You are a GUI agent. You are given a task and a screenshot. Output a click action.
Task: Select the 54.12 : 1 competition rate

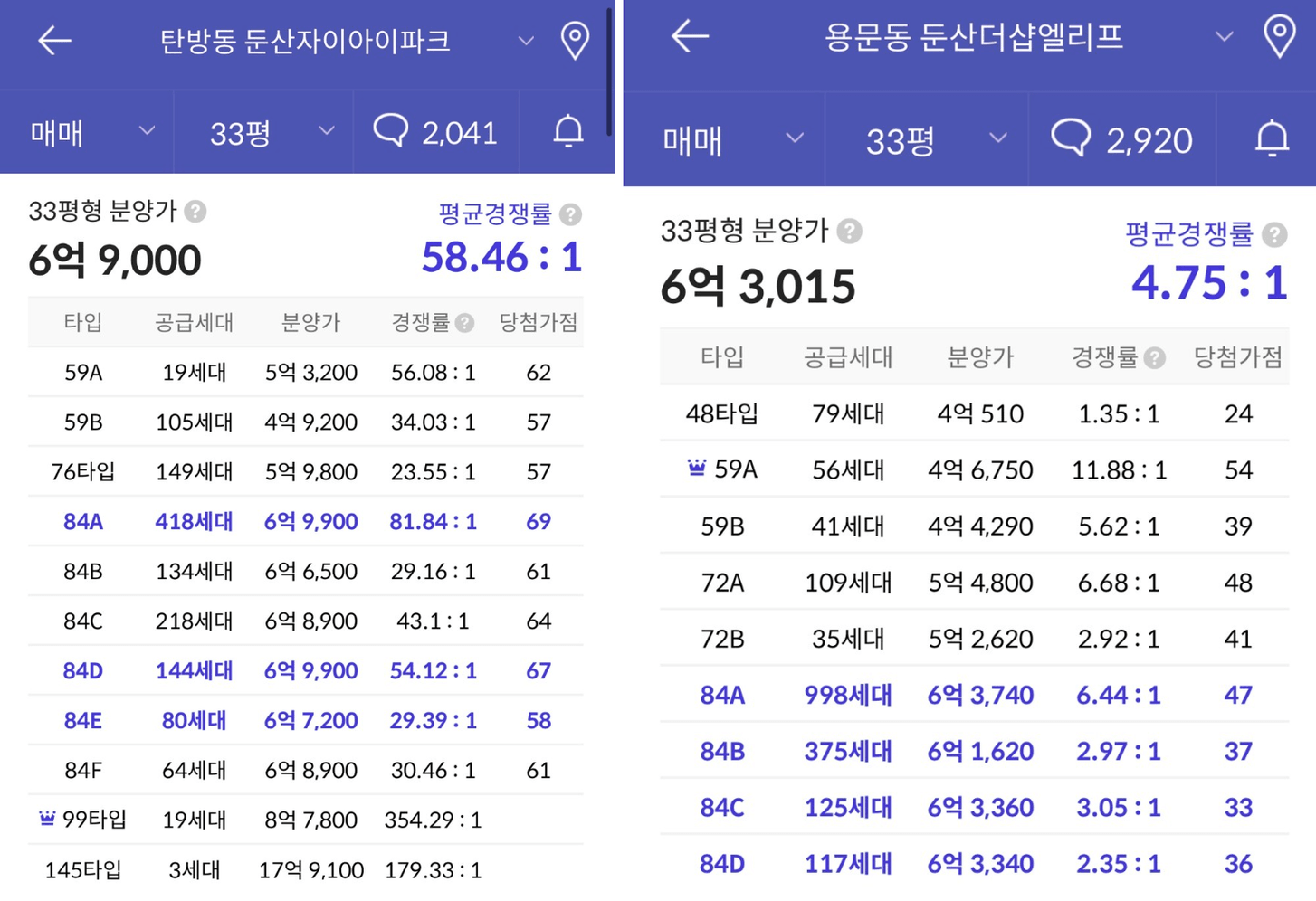tap(433, 670)
